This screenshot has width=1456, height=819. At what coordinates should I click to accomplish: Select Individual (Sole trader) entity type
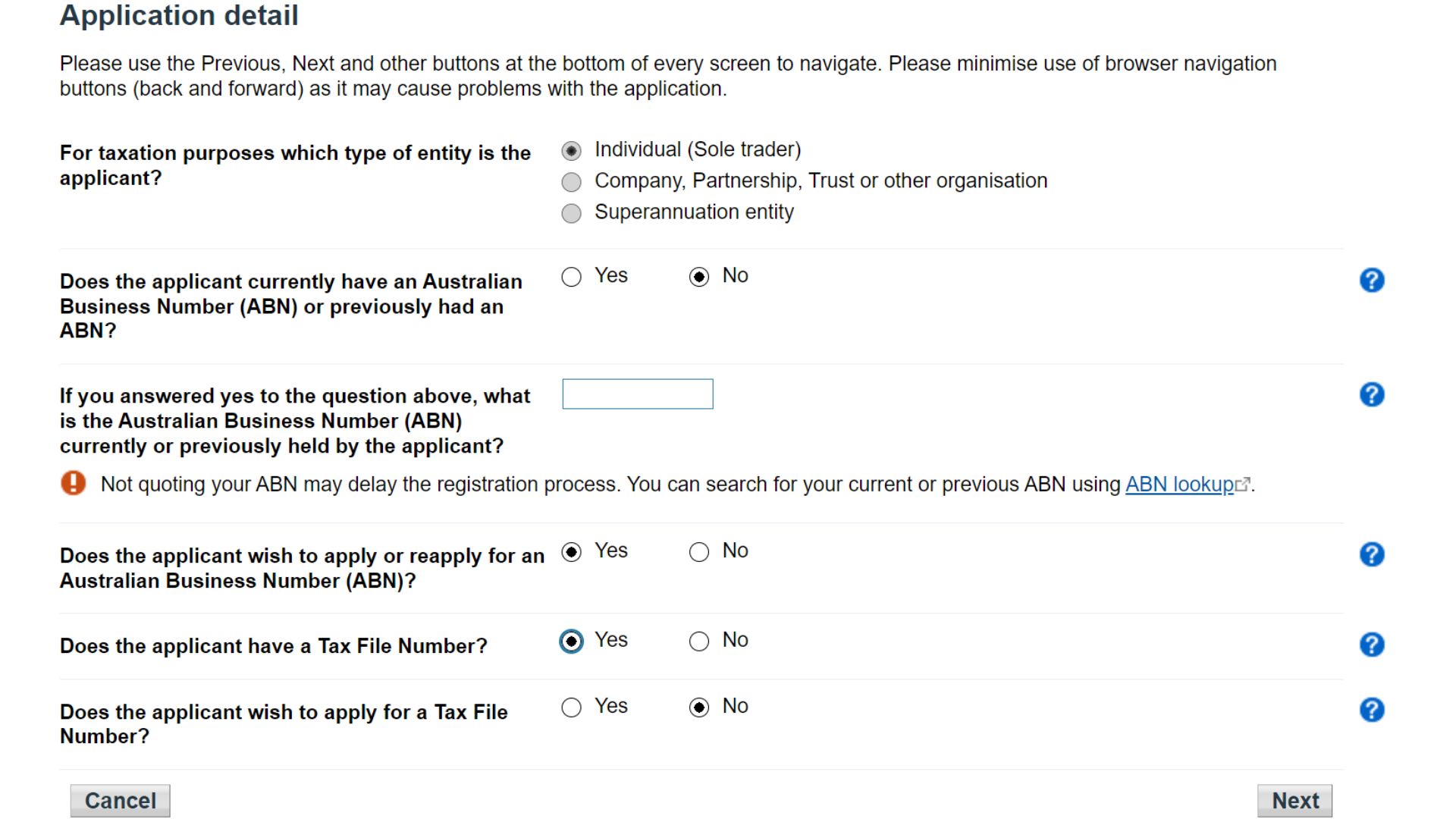pos(572,151)
